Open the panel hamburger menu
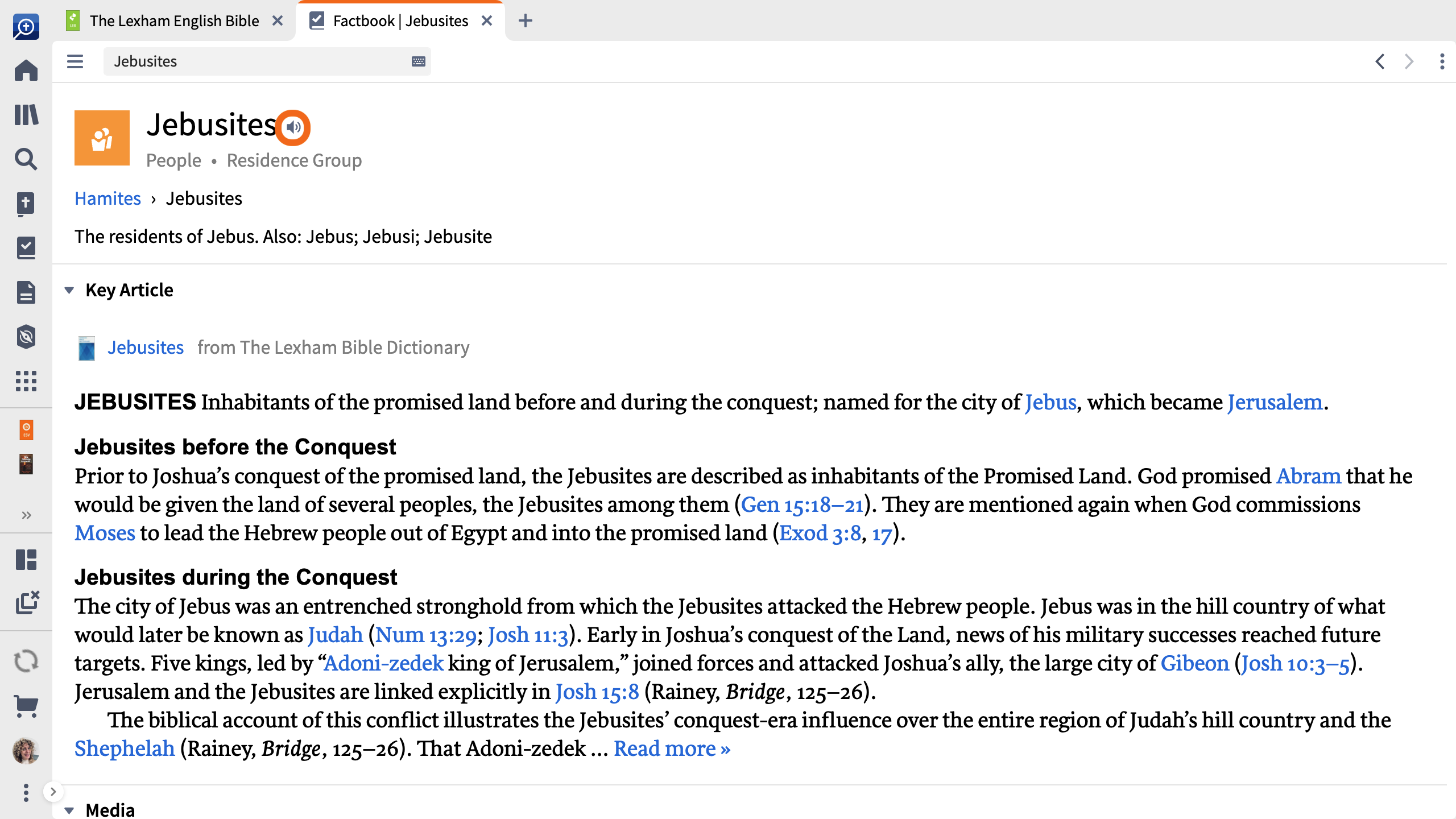Image resolution: width=1456 pixels, height=819 pixels. point(75,61)
